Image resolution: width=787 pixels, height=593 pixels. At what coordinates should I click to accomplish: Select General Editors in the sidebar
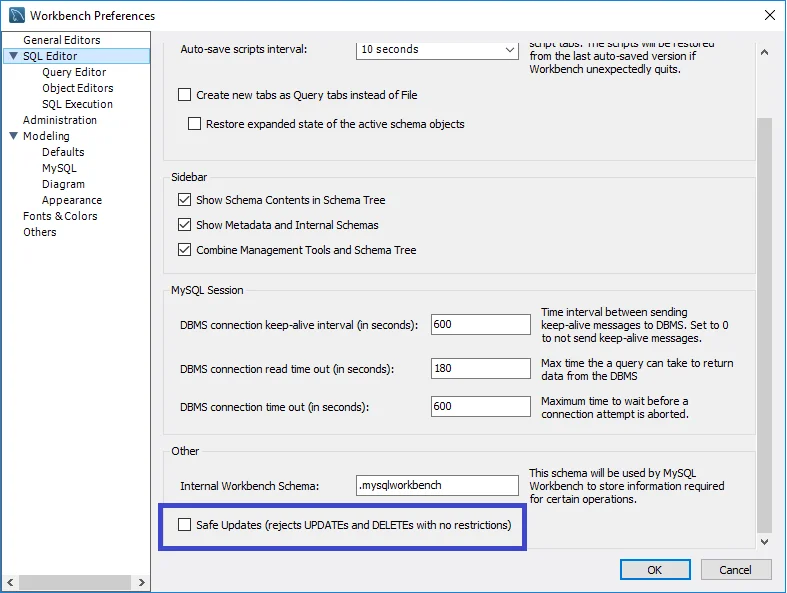tap(62, 40)
